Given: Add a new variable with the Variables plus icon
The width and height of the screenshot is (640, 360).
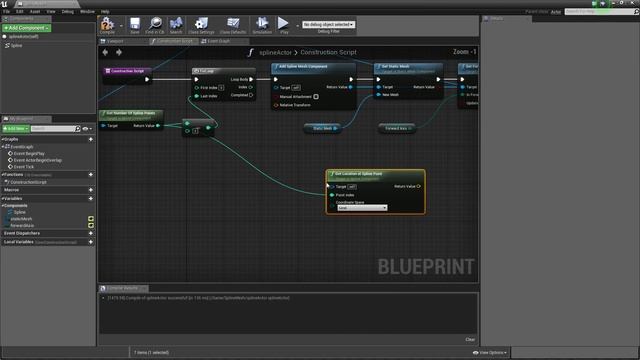Looking at the screenshot, I should 91,198.
